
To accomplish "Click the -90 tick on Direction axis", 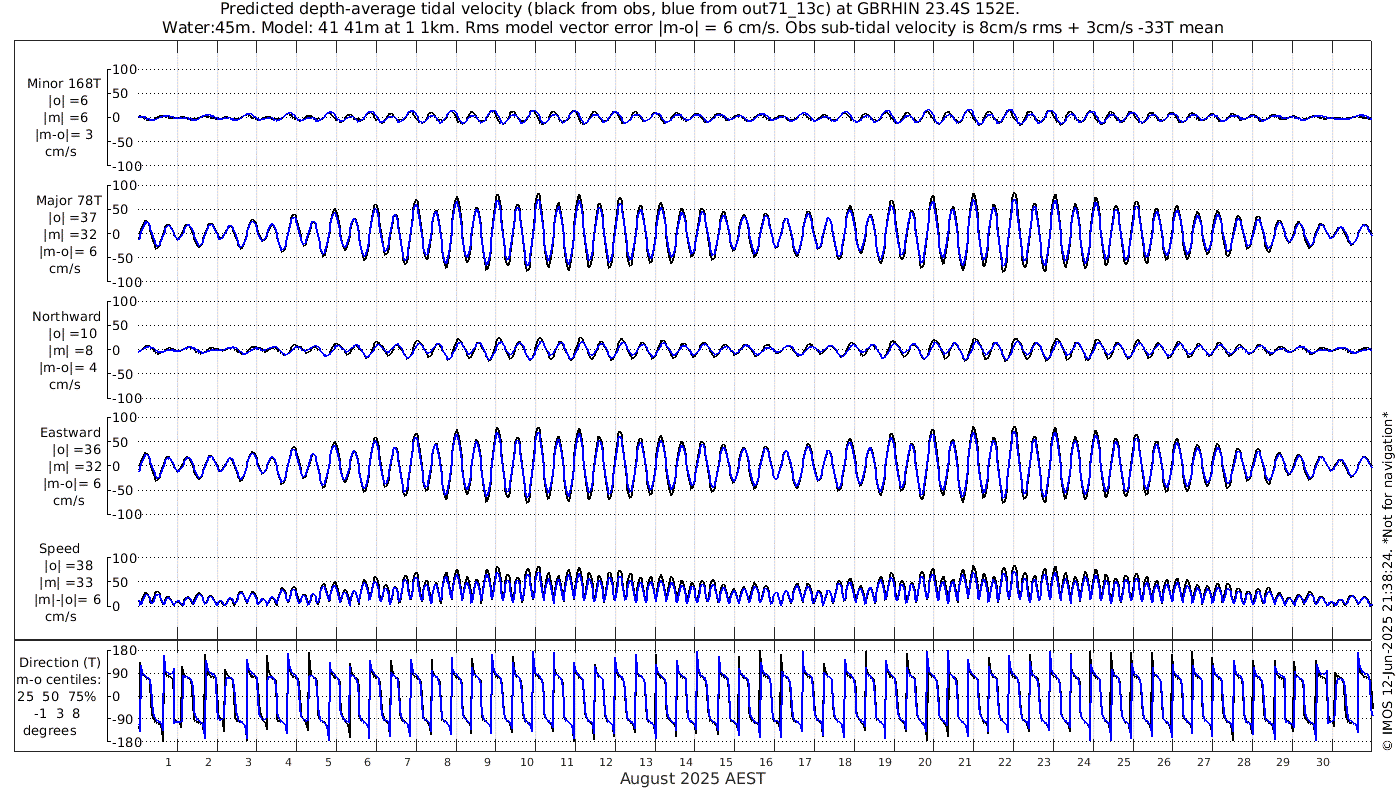I will click(123, 719).
